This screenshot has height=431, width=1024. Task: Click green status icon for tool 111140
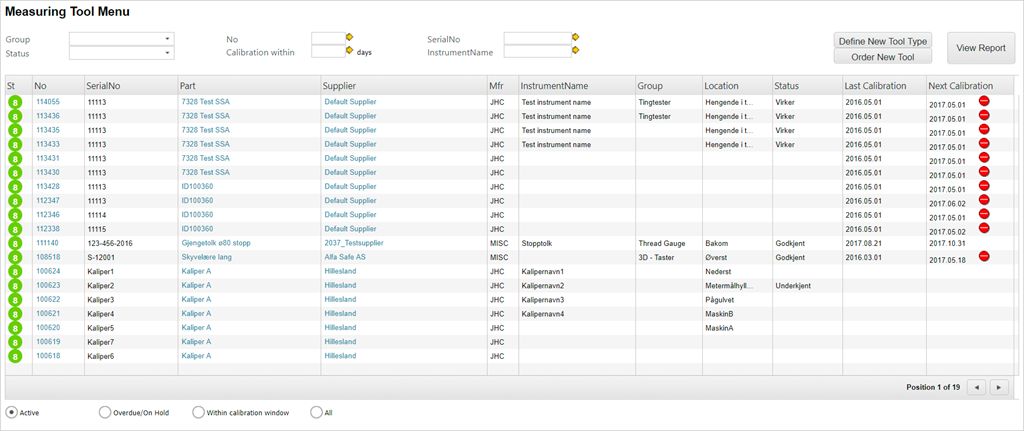click(x=16, y=243)
